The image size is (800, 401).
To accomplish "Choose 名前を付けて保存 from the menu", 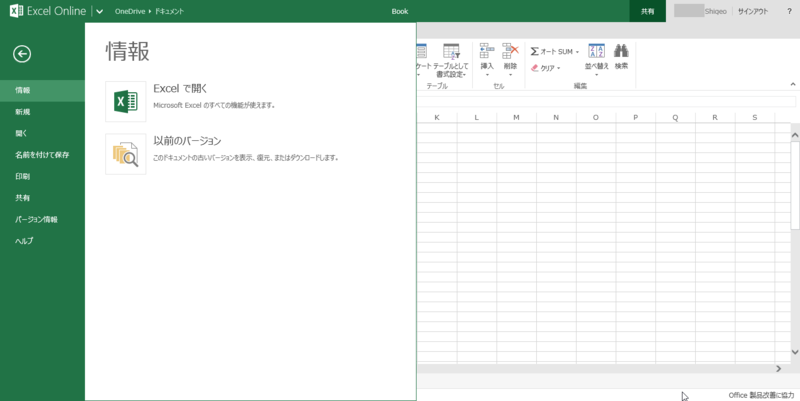I will click(x=42, y=155).
